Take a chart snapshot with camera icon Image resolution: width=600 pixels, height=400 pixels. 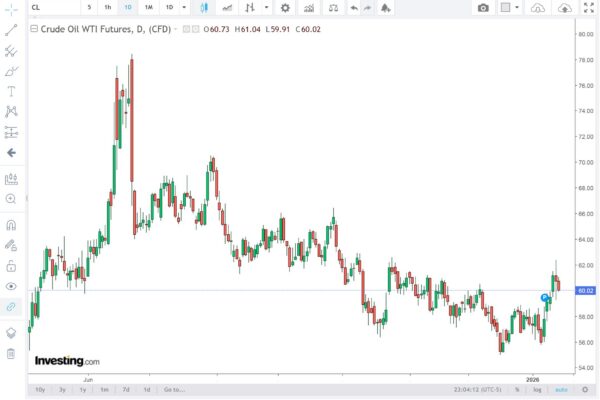(x=483, y=8)
